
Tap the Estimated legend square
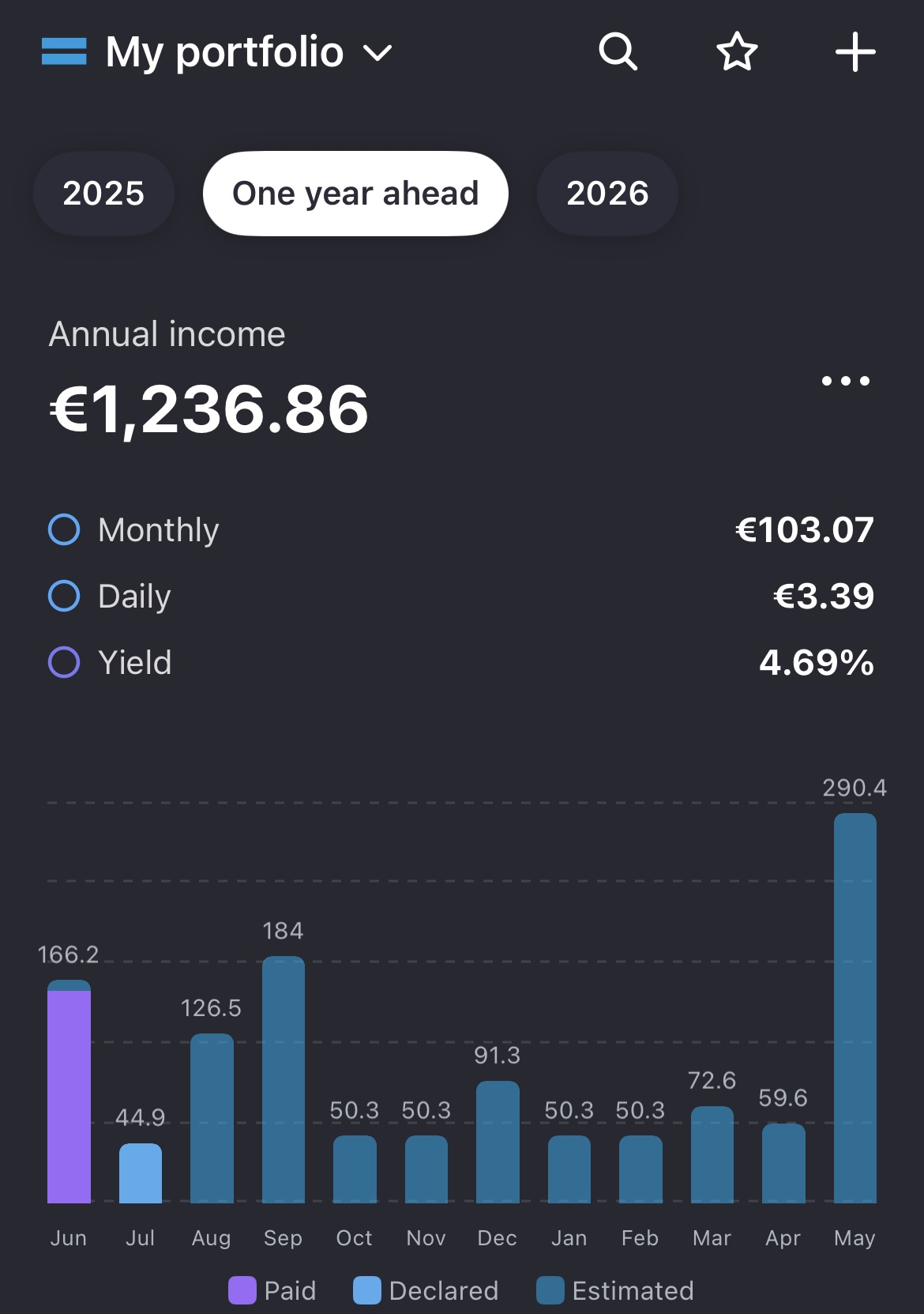(550, 1290)
